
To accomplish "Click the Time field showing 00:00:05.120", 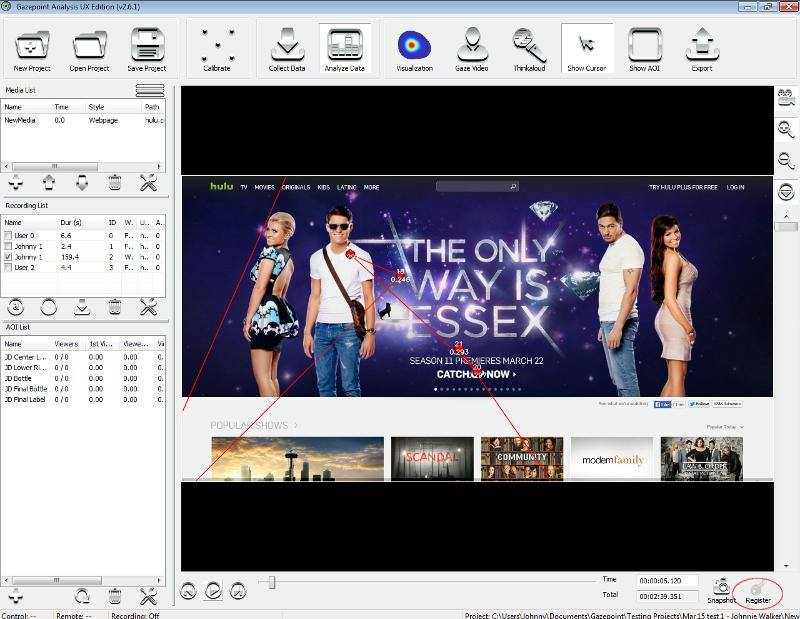I will click(x=667, y=581).
